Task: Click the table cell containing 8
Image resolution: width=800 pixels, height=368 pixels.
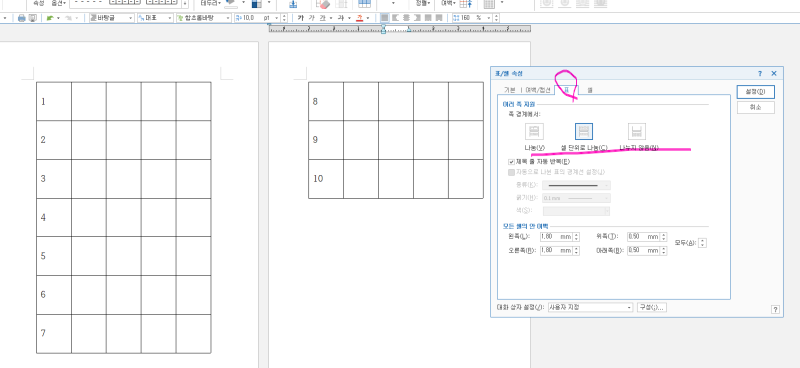Action: coord(326,101)
